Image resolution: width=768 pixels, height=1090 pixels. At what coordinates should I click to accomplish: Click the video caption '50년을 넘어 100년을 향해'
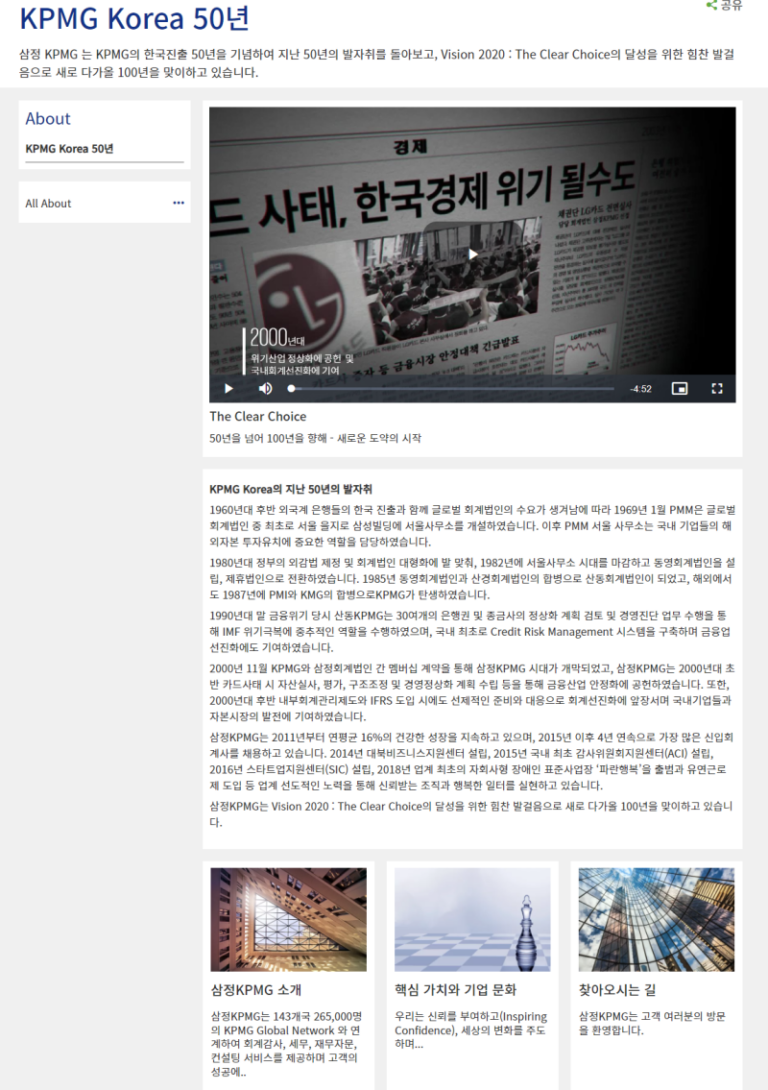tap(315, 438)
